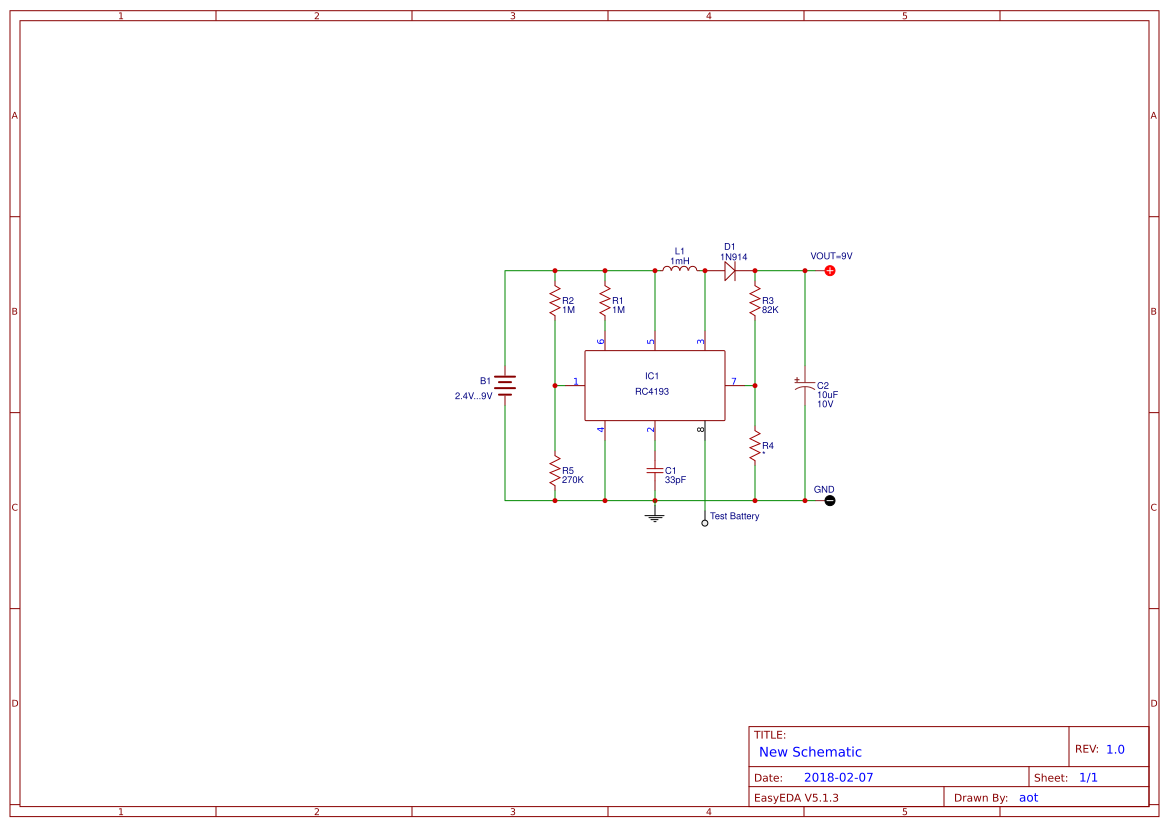This screenshot has width=1169, height=827.
Task: Click the black GND minus terminal
Action: pyautogui.click(x=830, y=500)
